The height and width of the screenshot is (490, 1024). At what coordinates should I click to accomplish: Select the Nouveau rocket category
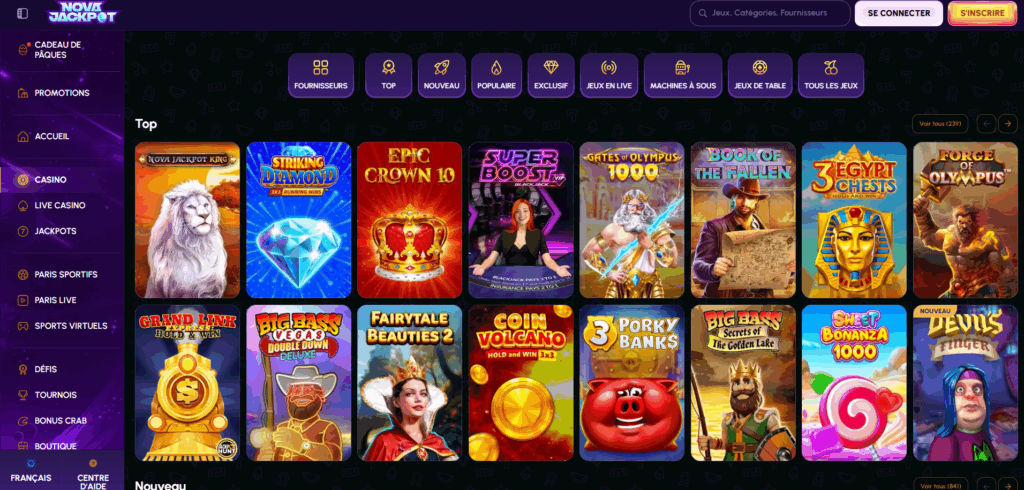pyautogui.click(x=441, y=76)
